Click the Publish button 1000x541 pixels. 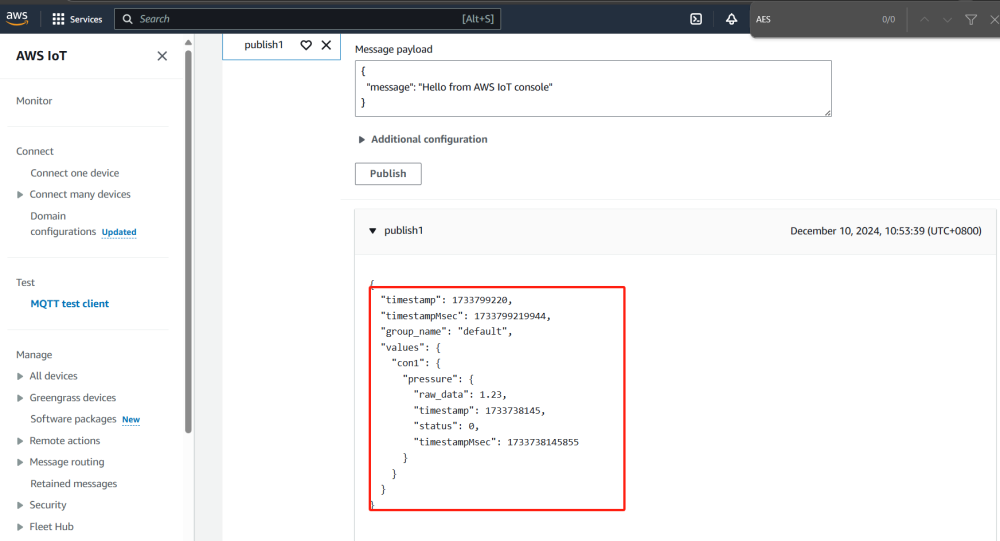coord(388,174)
